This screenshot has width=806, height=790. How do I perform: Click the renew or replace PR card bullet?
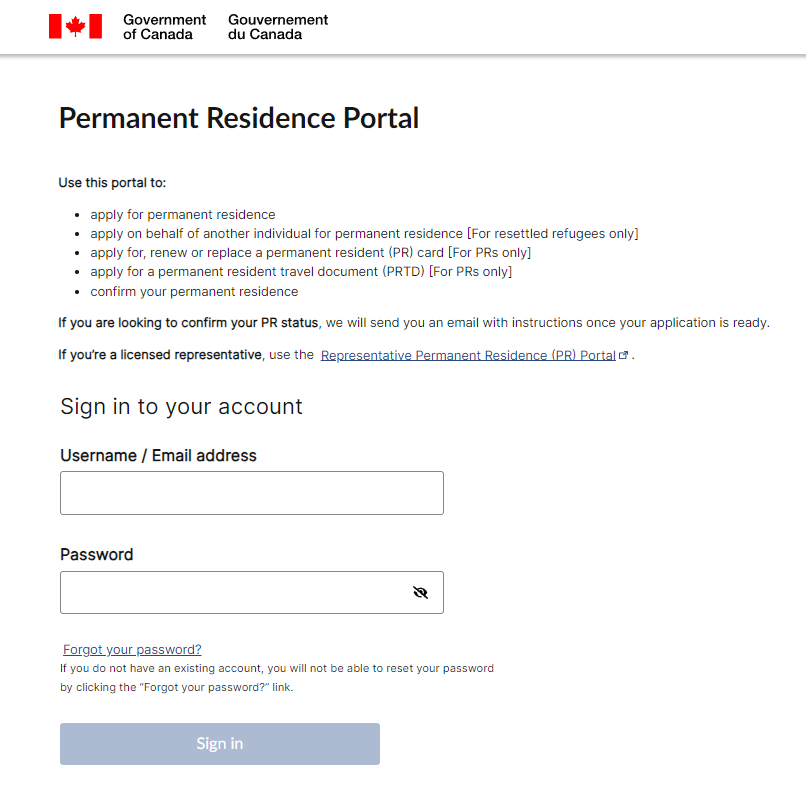(x=310, y=253)
